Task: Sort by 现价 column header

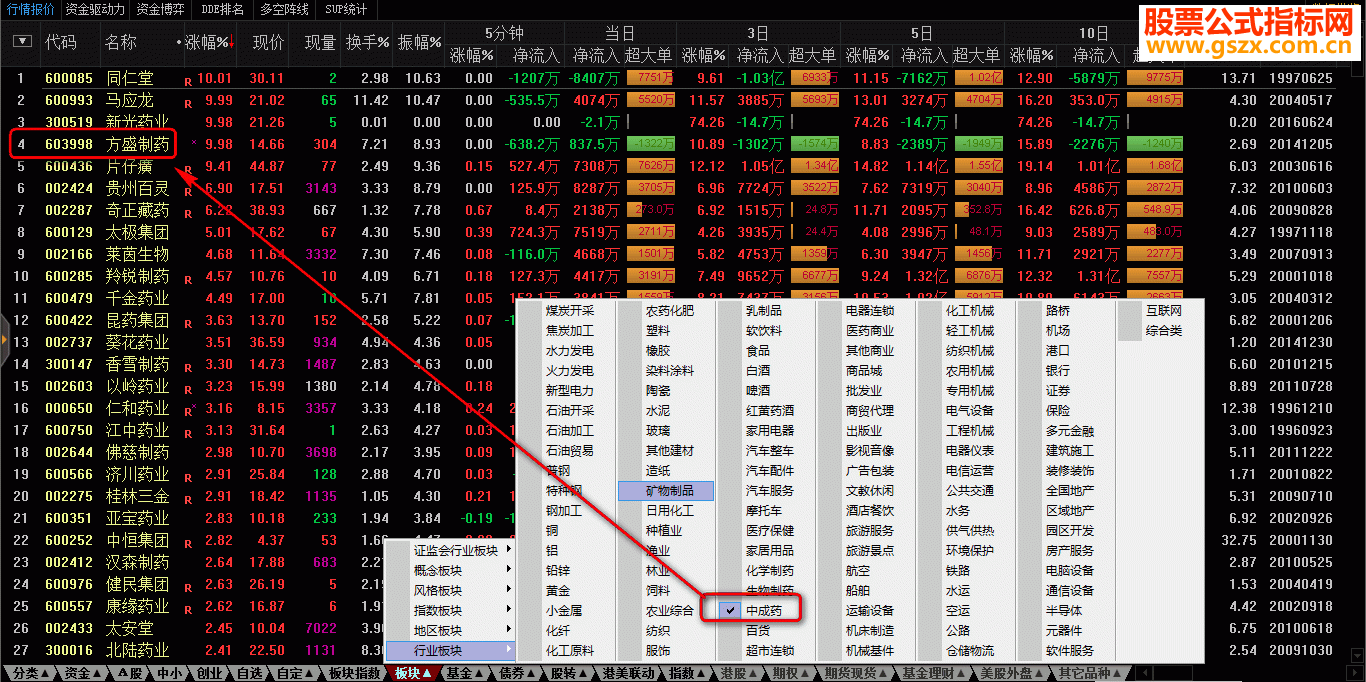Action: click(x=268, y=42)
